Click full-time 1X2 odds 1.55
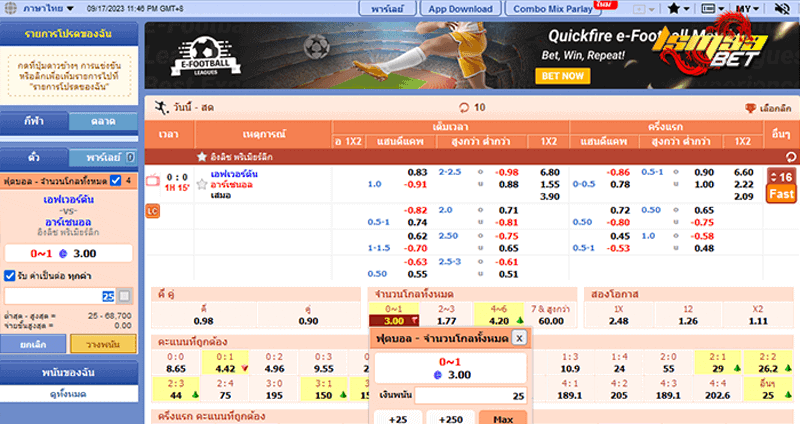This screenshot has width=800, height=424. click(x=549, y=184)
